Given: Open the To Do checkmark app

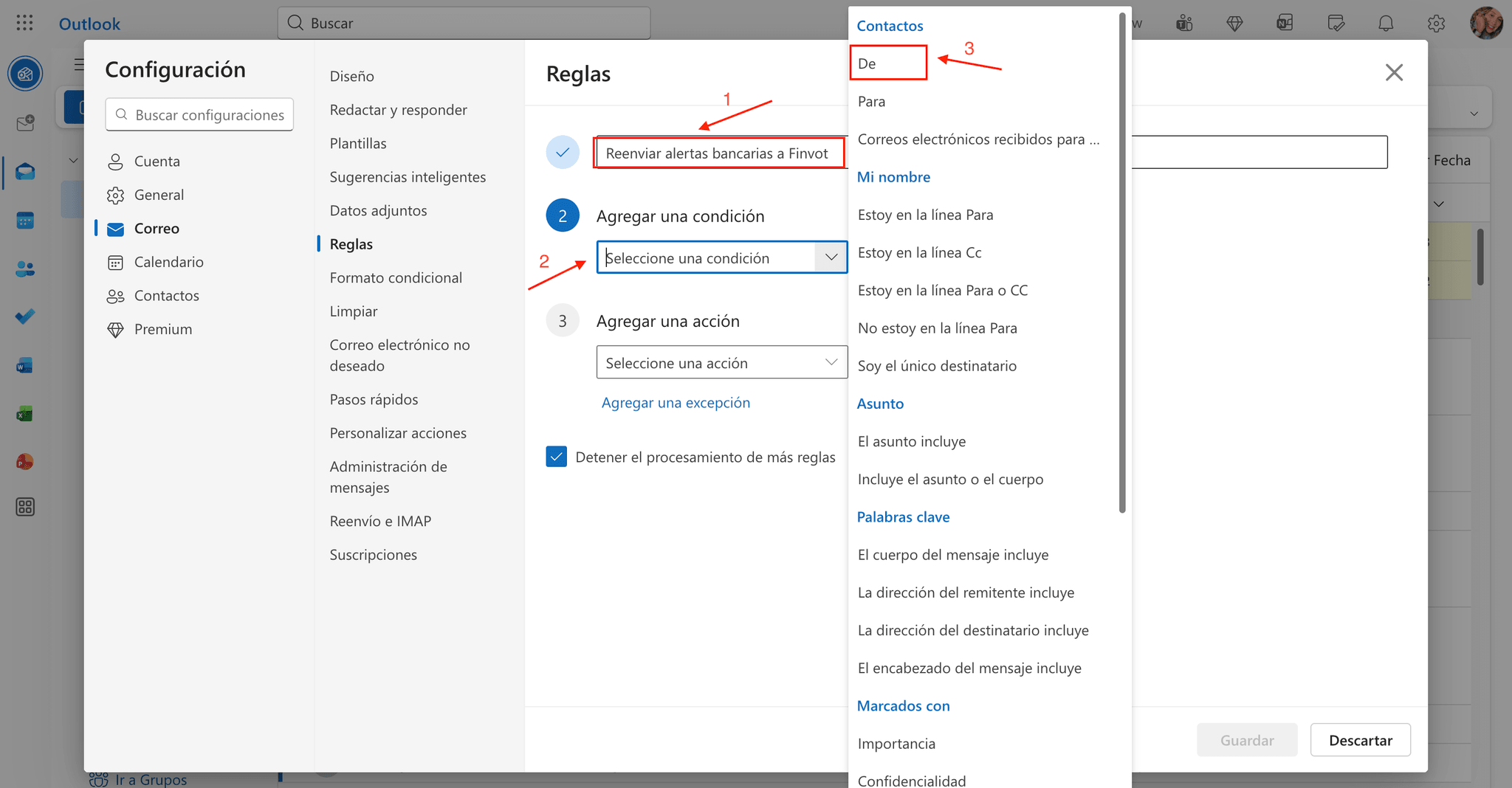Looking at the screenshot, I should click(25, 317).
